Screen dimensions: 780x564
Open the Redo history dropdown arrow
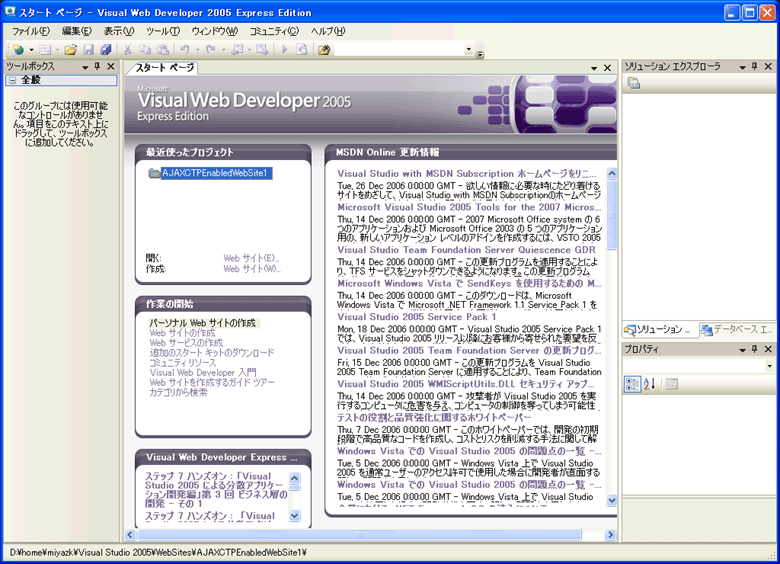[223, 50]
